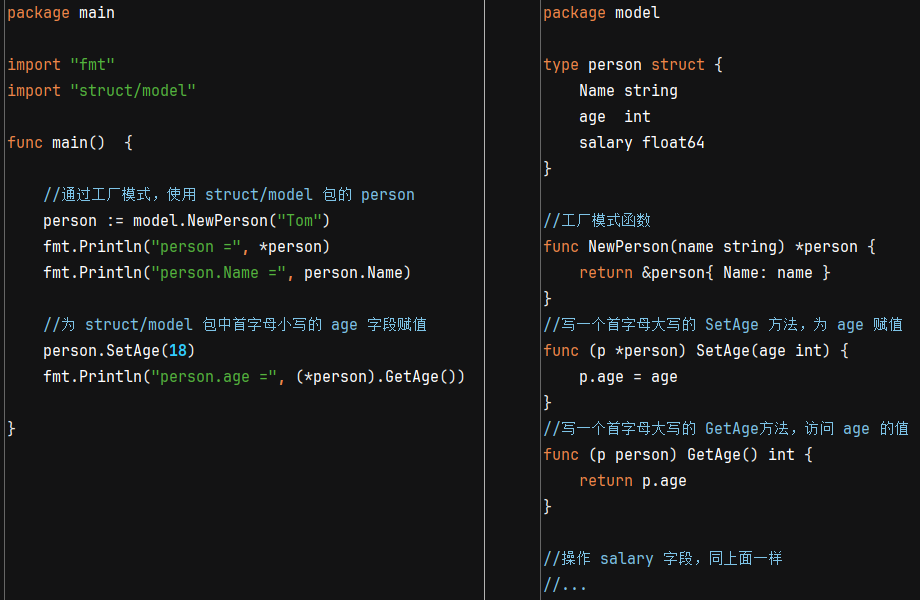
Task: Click the "package main" declaration
Action: coord(61,13)
